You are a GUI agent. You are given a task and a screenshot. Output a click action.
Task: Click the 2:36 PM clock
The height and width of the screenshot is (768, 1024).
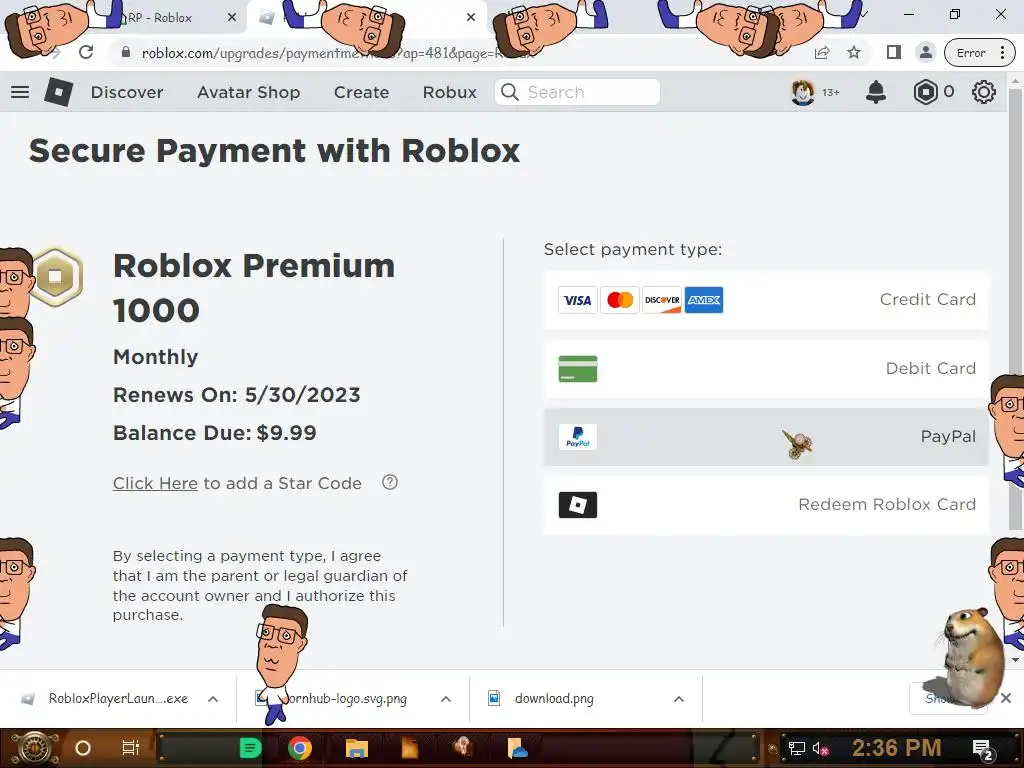[x=896, y=748]
